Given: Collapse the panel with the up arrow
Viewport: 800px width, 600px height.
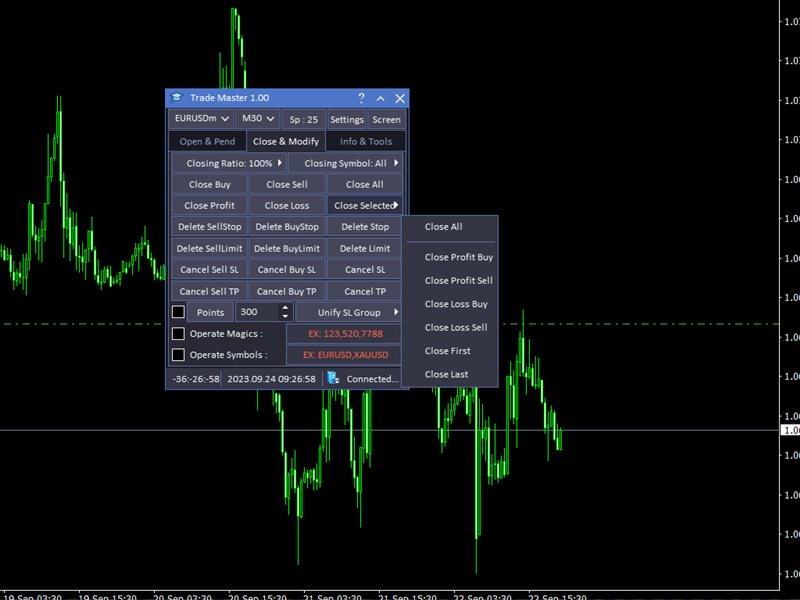Looking at the screenshot, I should tap(381, 98).
